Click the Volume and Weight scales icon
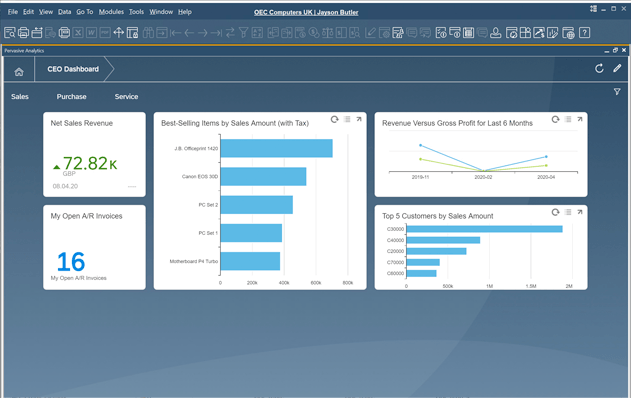631x398 pixels. pyautogui.click(x=328, y=33)
